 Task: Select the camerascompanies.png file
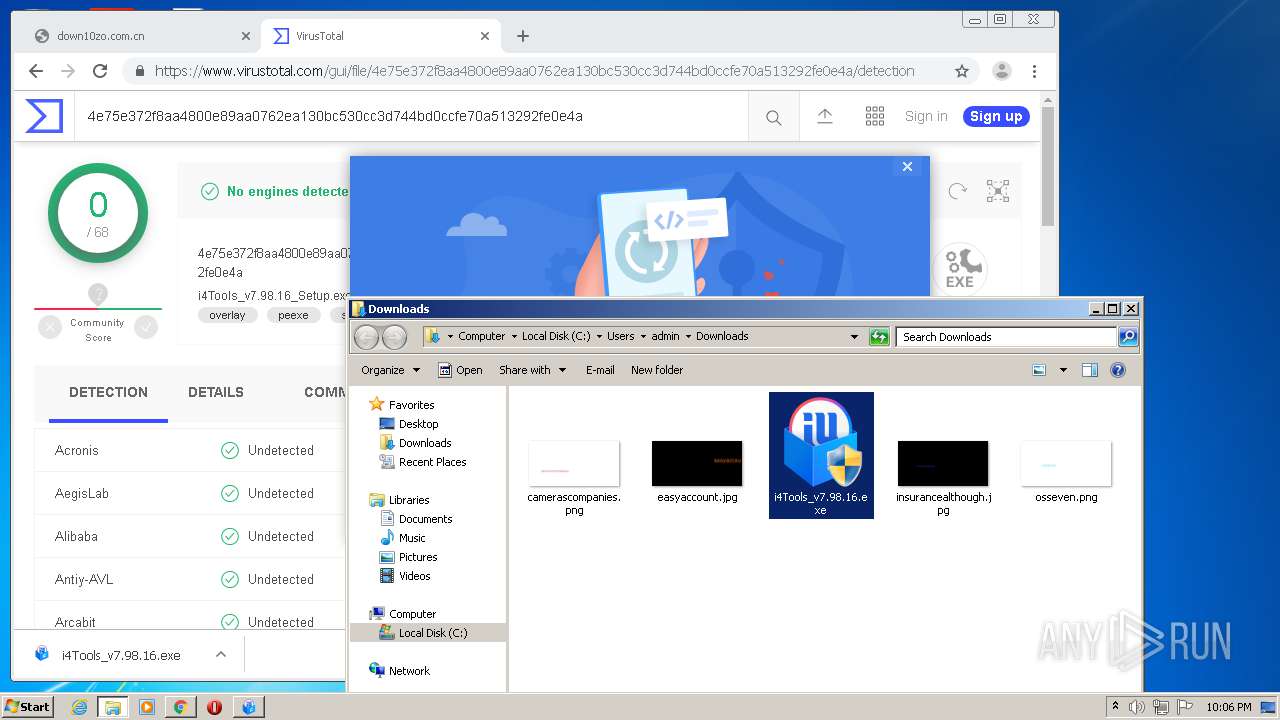574,478
